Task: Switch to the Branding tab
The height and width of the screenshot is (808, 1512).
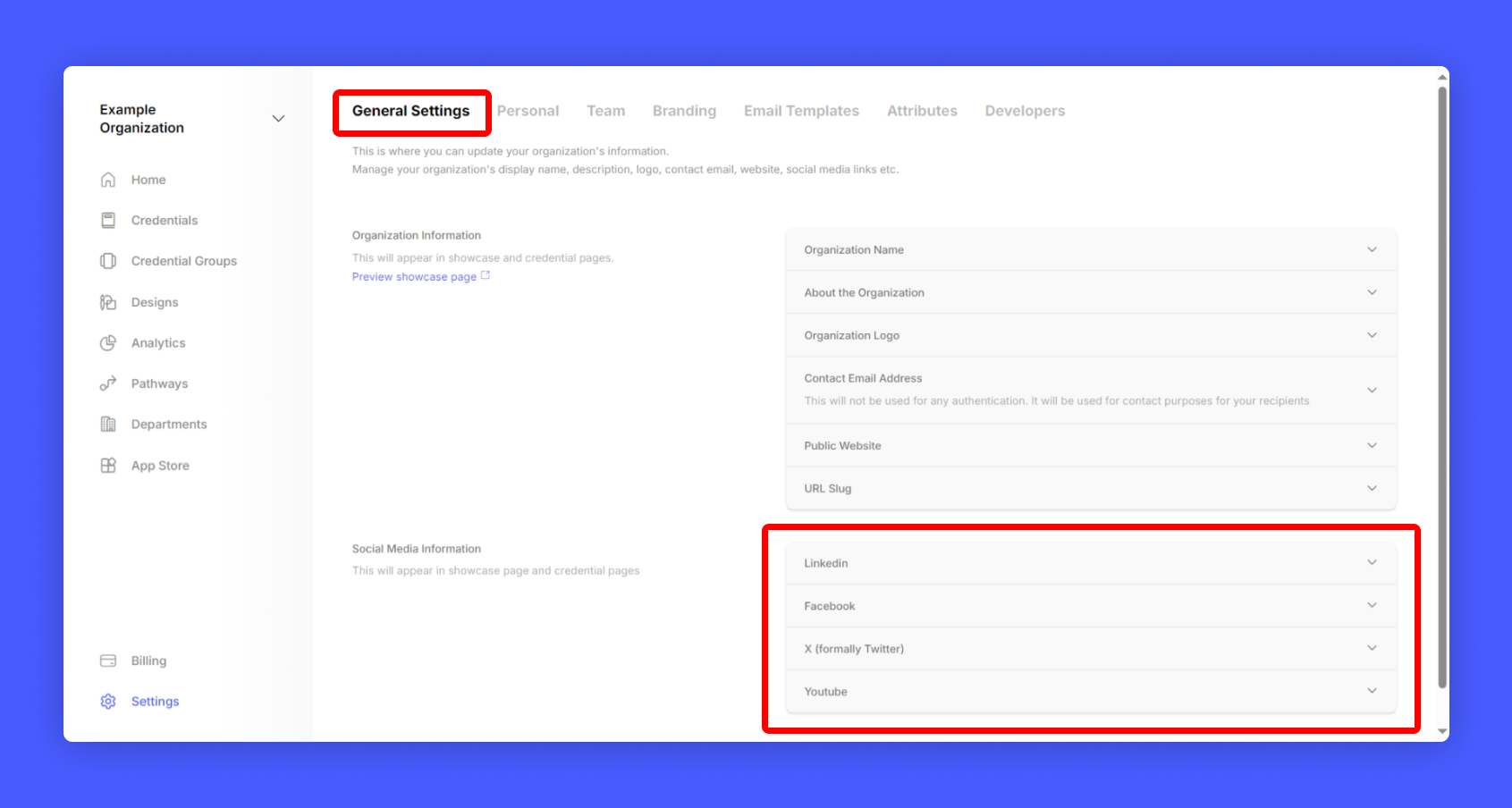Action: (684, 111)
